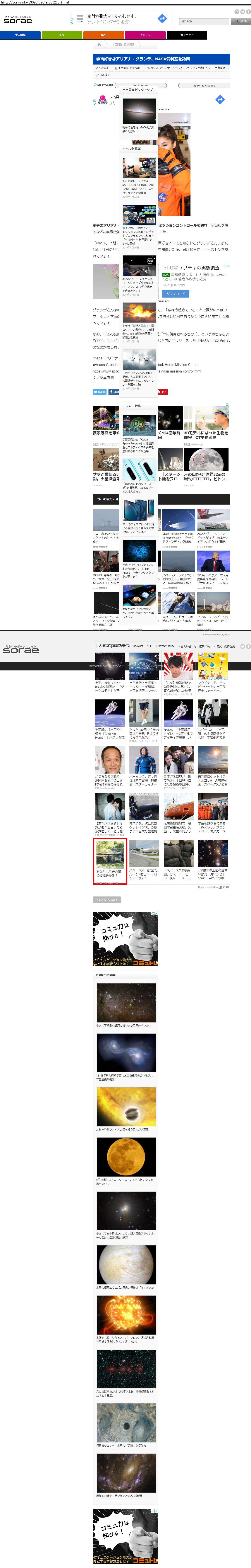The height and width of the screenshot is (1568, 251).
Task: Click the sorae logo in the header
Action: click(18, 20)
